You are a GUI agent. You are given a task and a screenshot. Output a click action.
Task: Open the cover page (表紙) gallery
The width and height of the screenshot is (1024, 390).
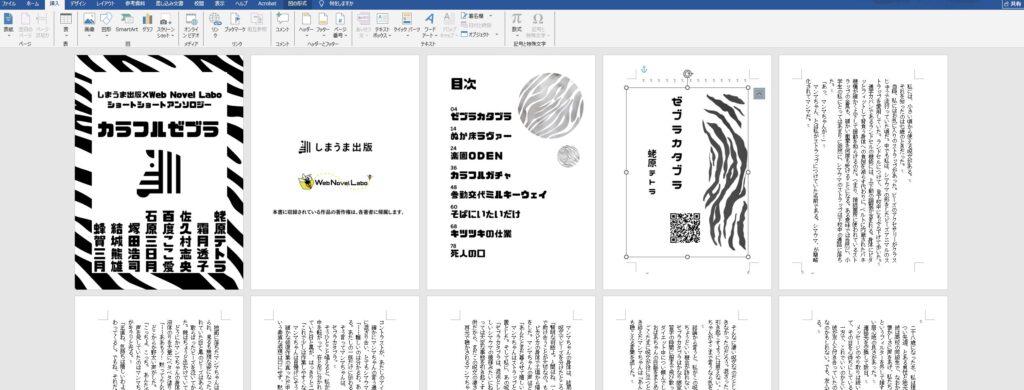(x=8, y=24)
